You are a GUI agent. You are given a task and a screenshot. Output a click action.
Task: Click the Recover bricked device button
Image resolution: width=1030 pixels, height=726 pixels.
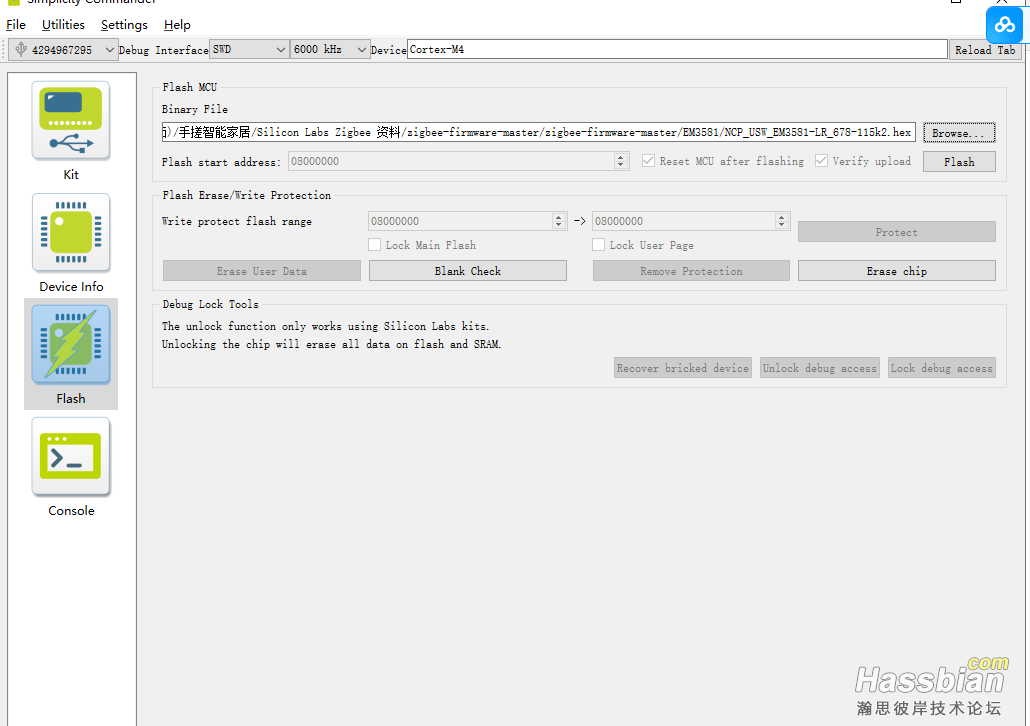pos(683,368)
